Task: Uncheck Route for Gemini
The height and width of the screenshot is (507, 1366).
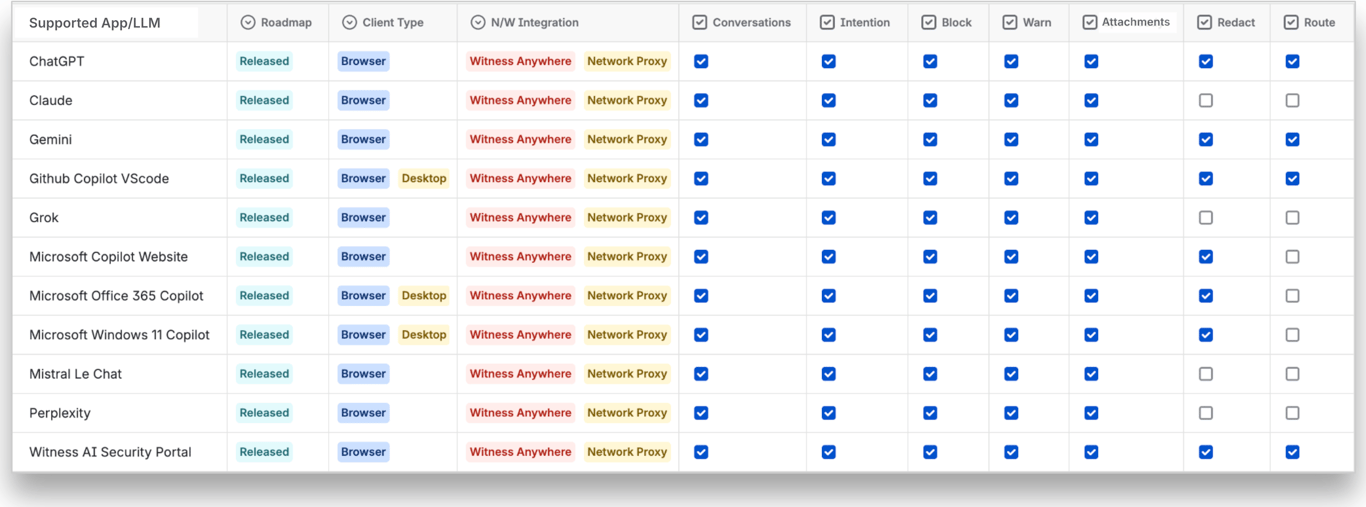Action: pos(1293,139)
